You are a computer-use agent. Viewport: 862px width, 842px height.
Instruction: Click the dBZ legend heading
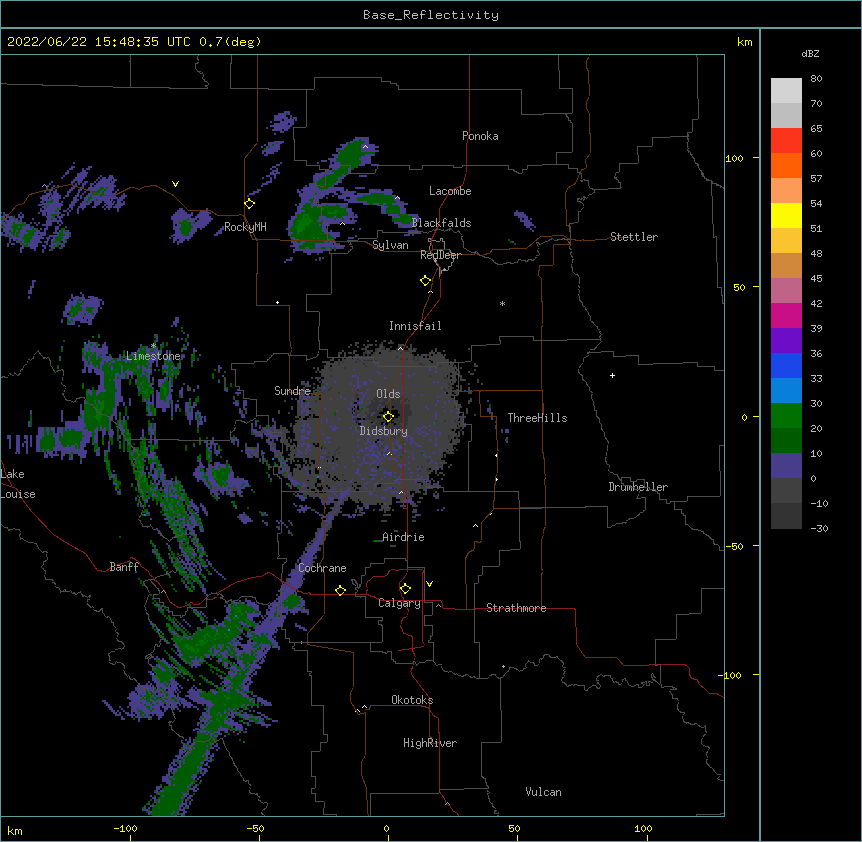coord(810,53)
